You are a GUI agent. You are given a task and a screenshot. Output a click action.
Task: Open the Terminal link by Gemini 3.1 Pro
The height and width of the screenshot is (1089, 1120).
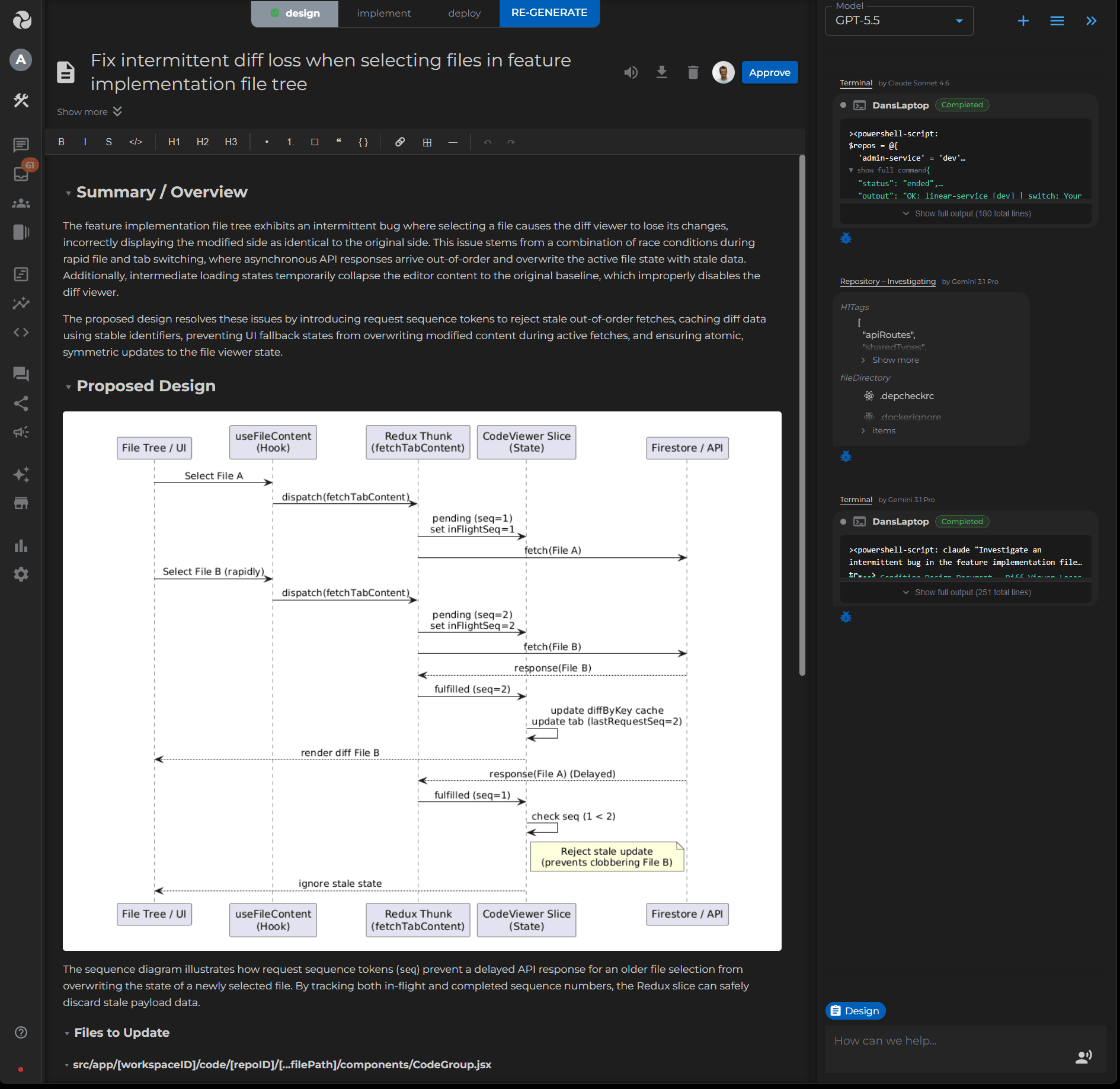click(856, 500)
